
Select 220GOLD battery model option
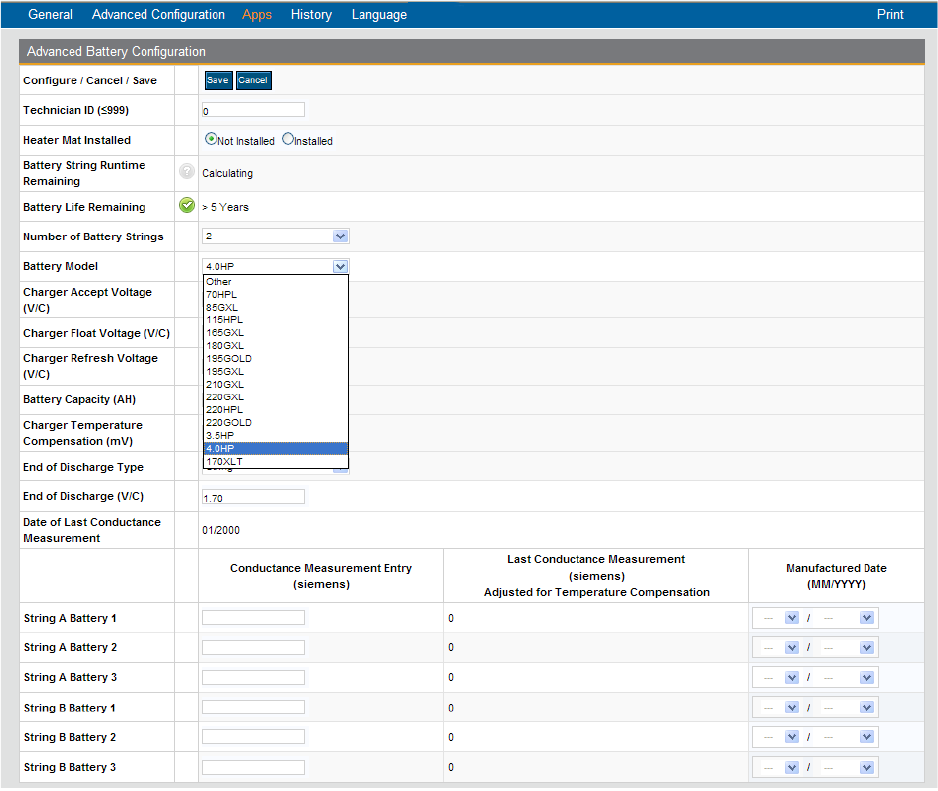276,422
